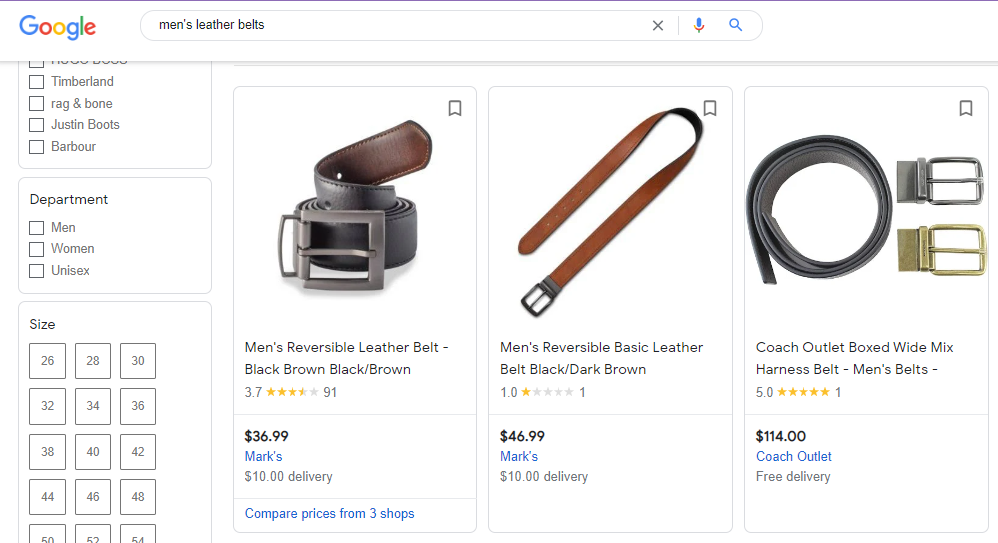Clear the search box text
Image resolution: width=998 pixels, height=543 pixels.
(658, 25)
